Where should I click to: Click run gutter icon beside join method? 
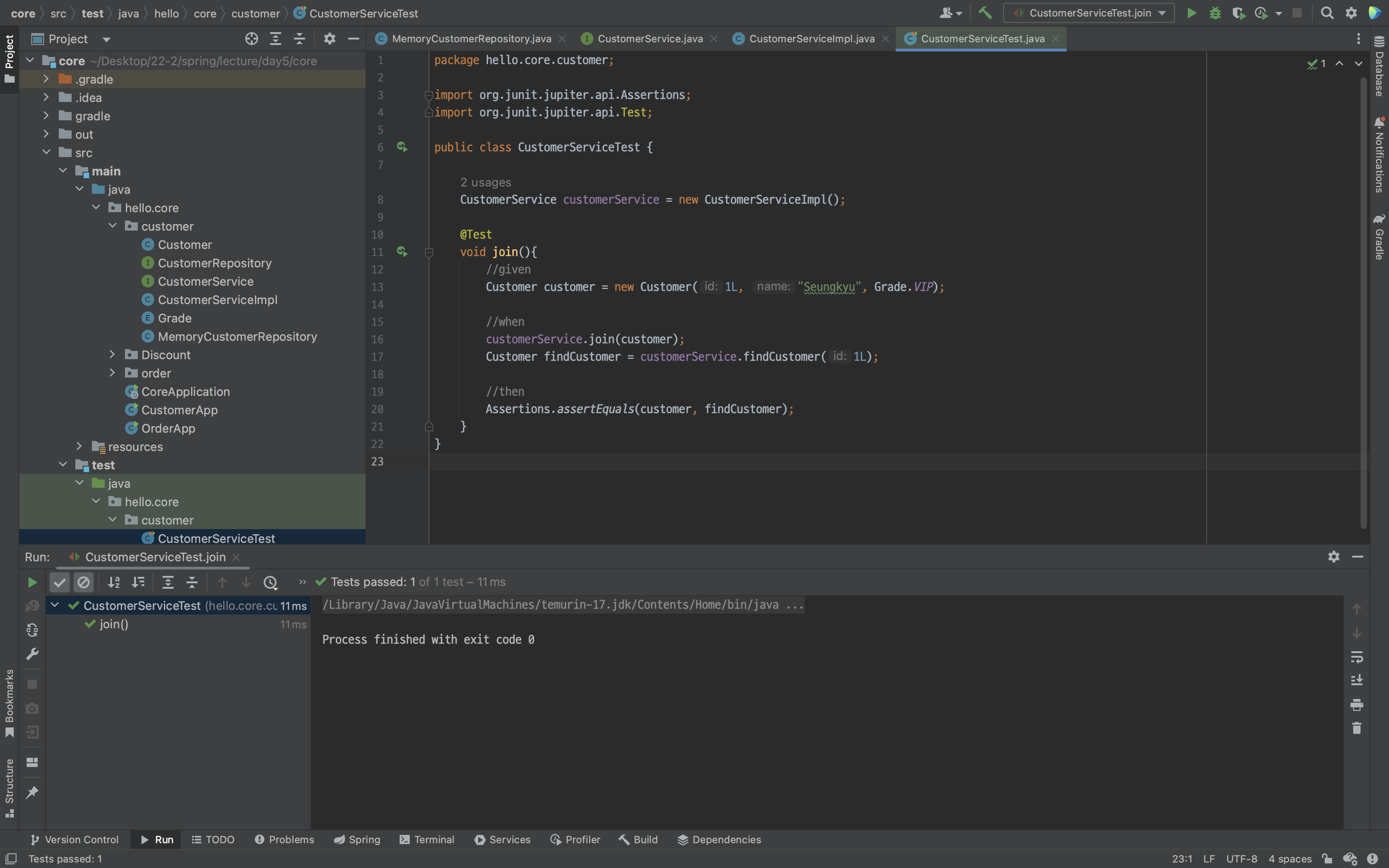[402, 252]
